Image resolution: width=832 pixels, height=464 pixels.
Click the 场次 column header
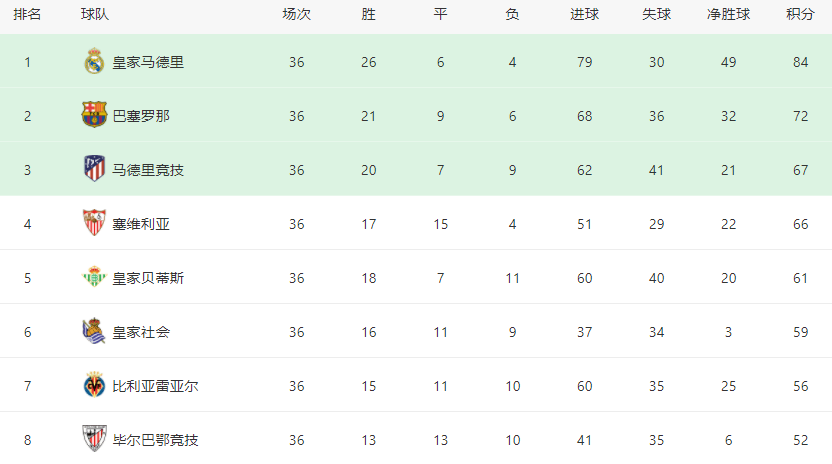297,14
